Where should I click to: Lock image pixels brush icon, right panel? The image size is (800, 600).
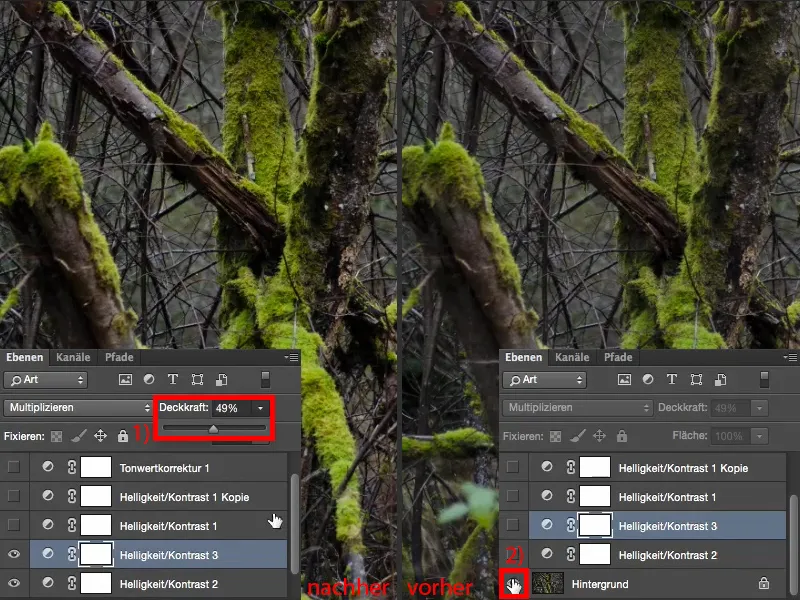coord(578,436)
